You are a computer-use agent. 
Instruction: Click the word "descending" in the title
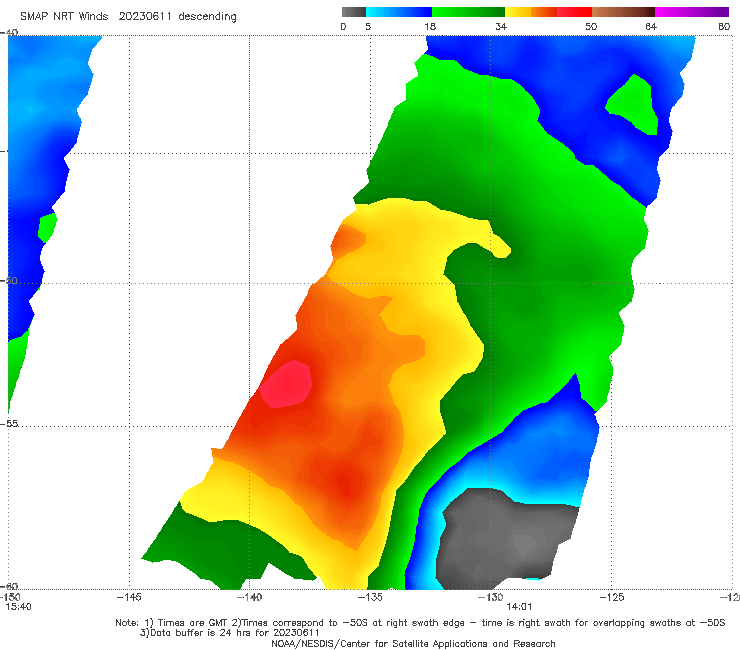[x=207, y=17]
